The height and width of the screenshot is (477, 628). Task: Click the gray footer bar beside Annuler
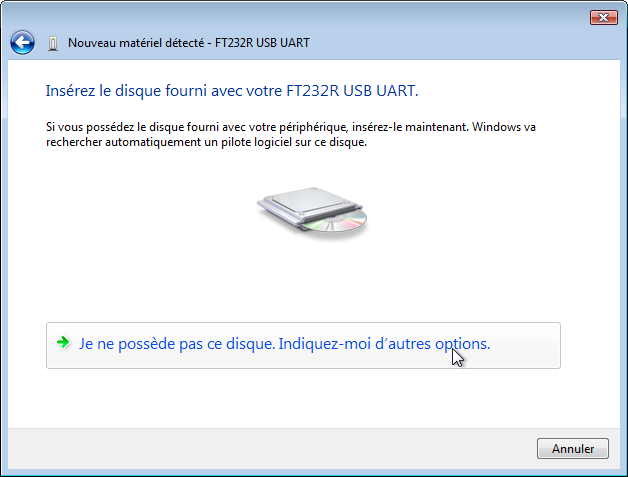point(272,449)
